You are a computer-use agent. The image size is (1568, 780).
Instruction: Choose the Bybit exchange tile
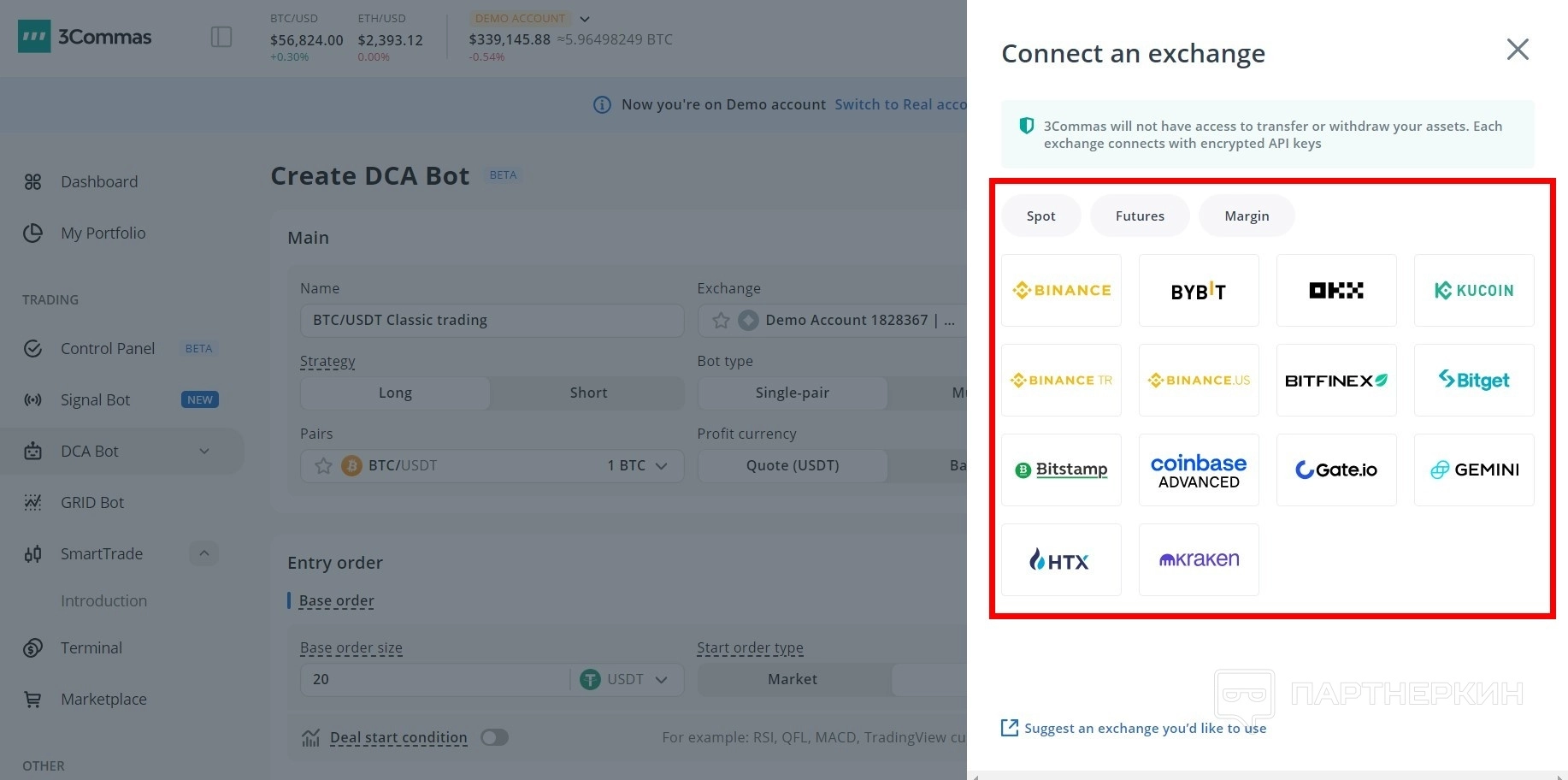[x=1198, y=290]
